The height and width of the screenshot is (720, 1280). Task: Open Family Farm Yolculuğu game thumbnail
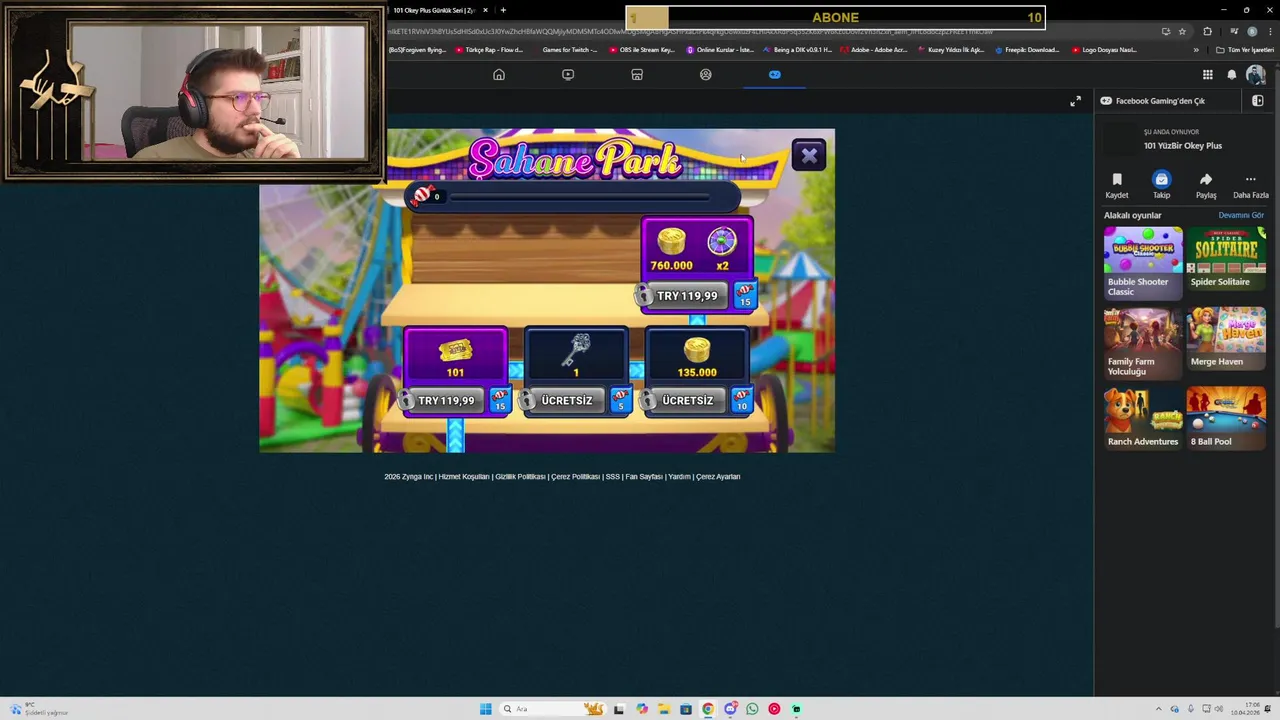click(x=1143, y=330)
